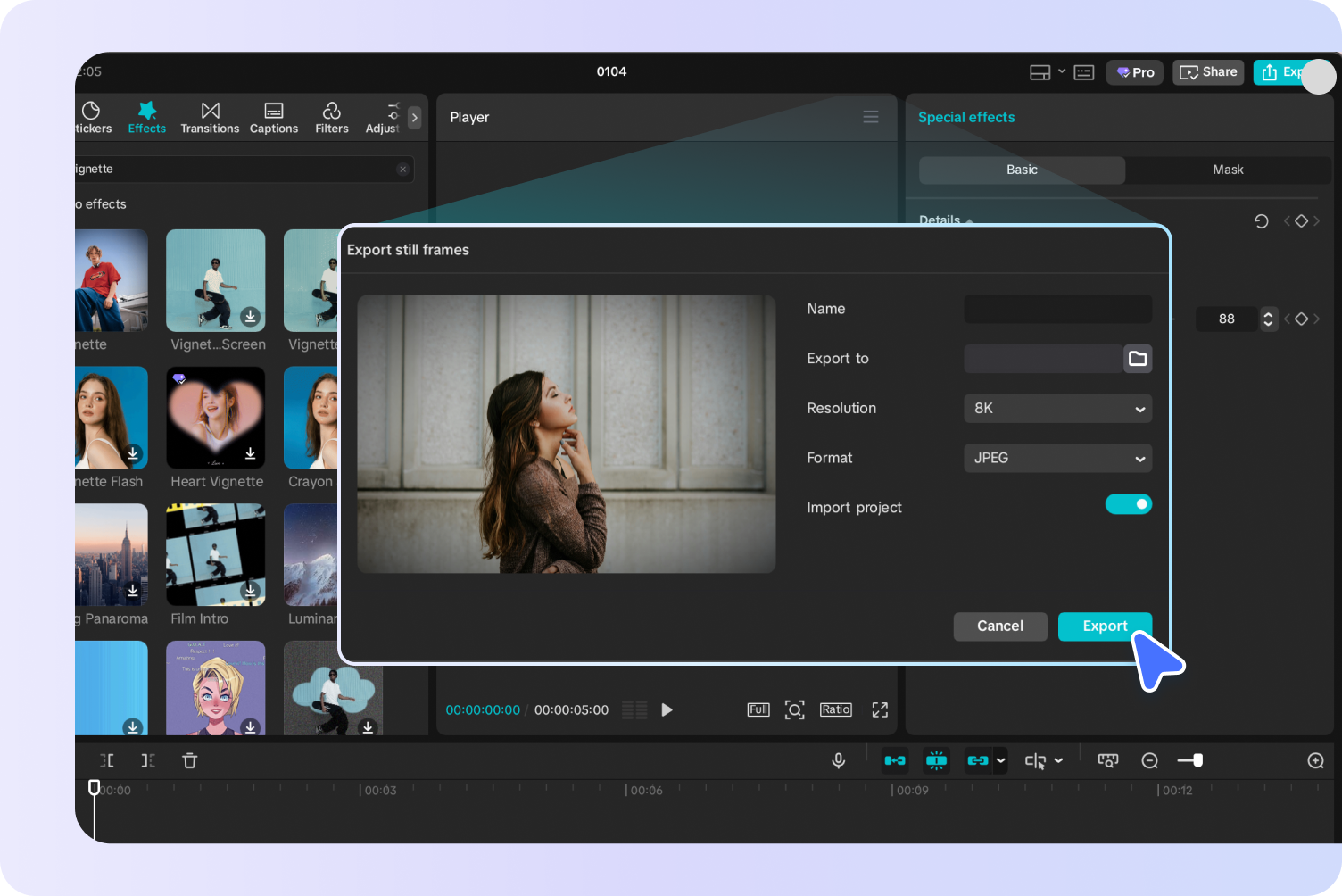1342x896 pixels.
Task: Open the Resolution dropdown showing 8K
Action: pos(1057,408)
